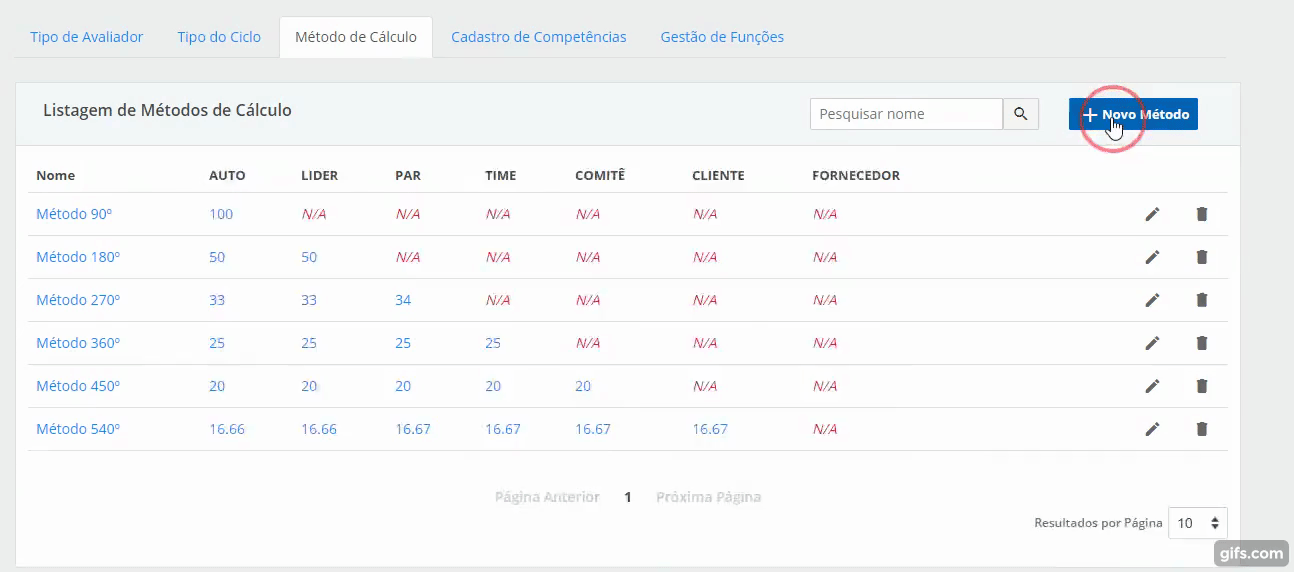1294x572 pixels.
Task: Click the magnifier search button
Action: click(x=1020, y=114)
